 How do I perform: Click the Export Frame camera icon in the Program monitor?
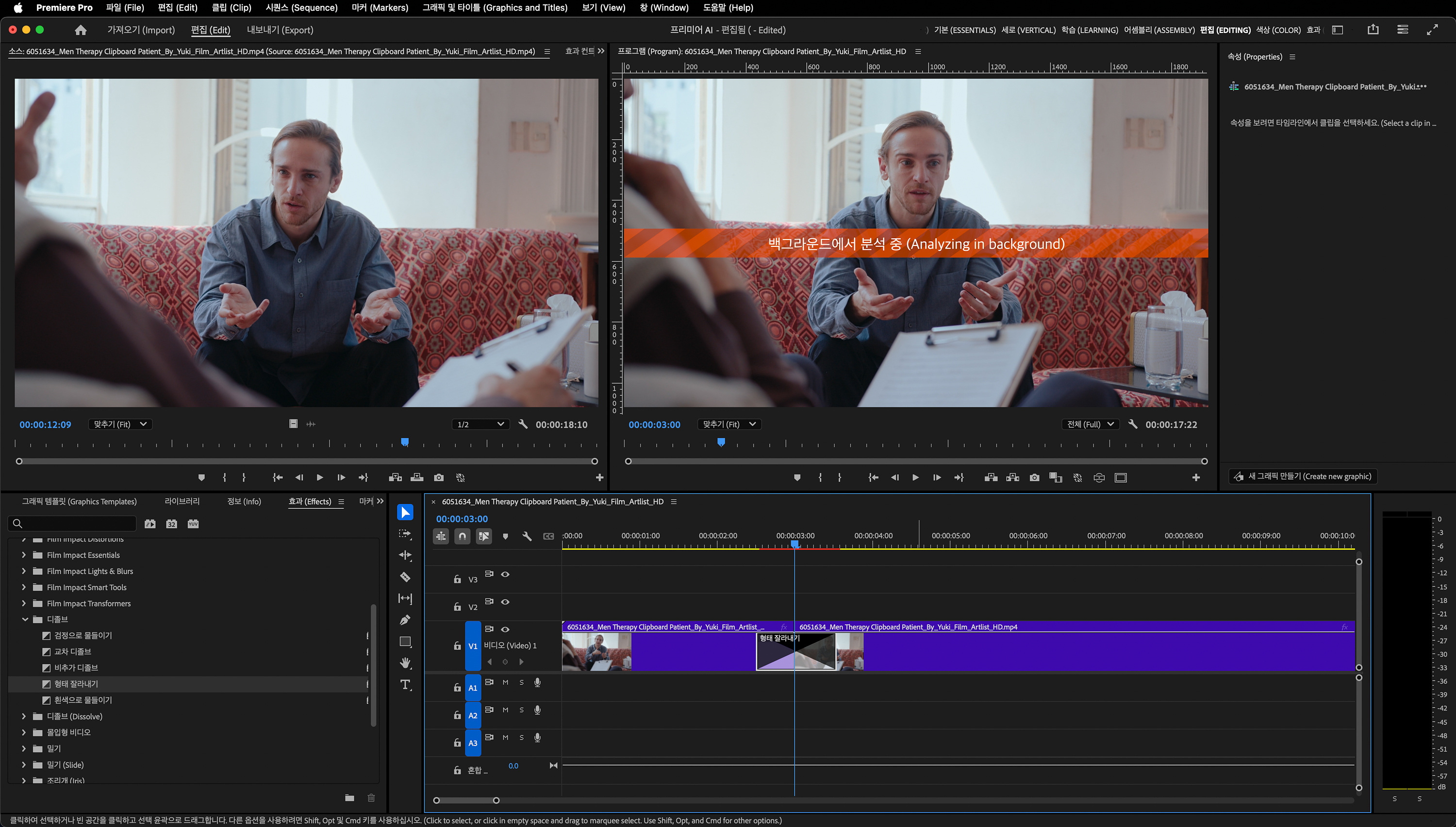(1034, 478)
